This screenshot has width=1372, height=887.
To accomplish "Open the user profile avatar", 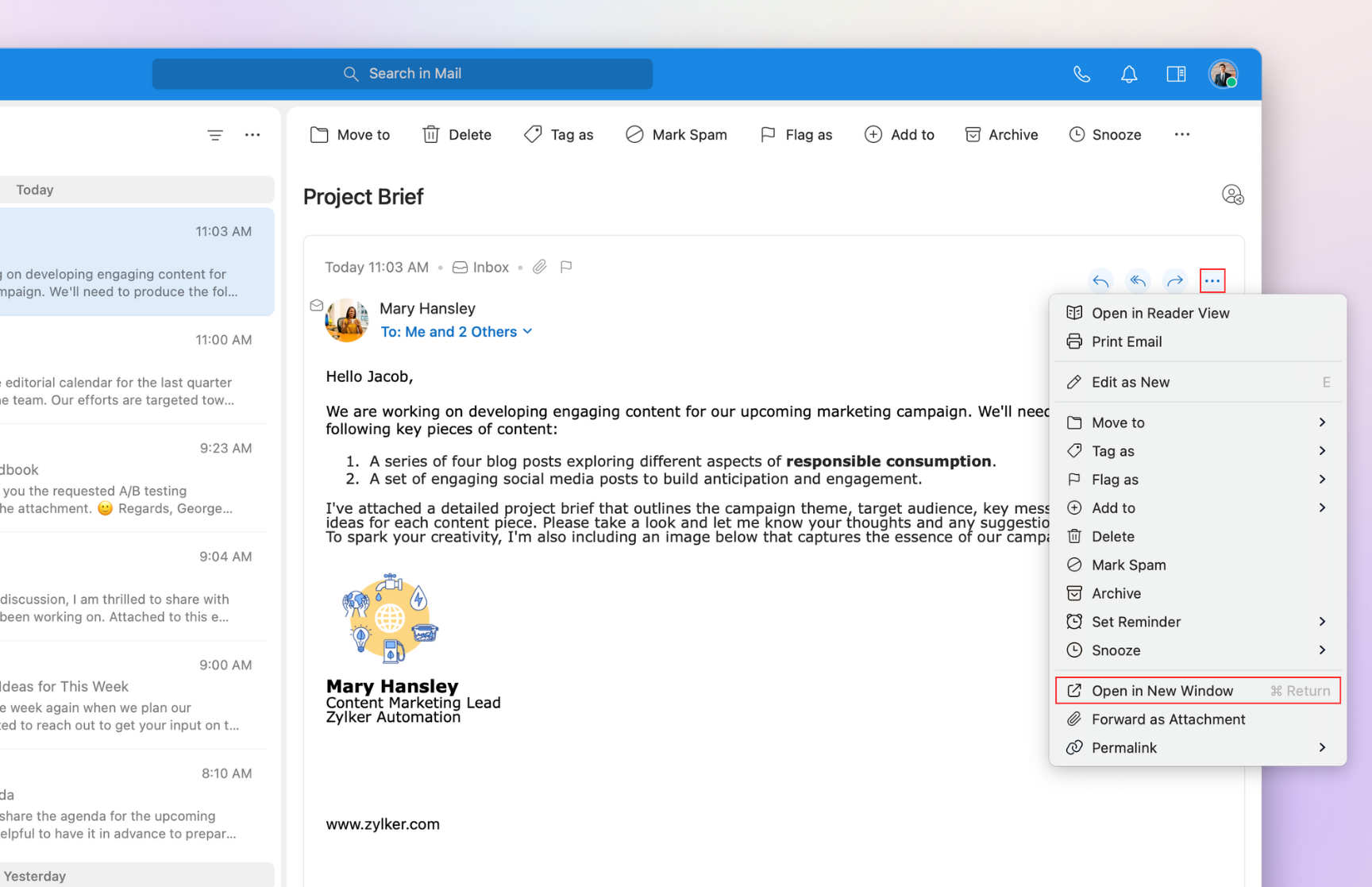I will pos(1224,74).
